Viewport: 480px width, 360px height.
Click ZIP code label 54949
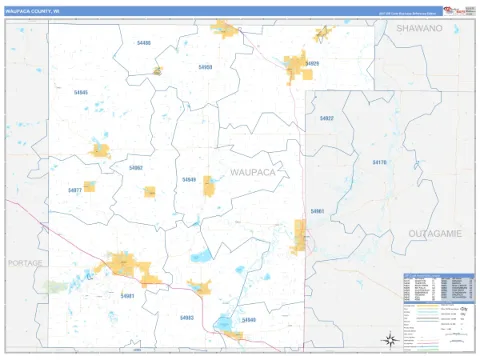point(189,180)
